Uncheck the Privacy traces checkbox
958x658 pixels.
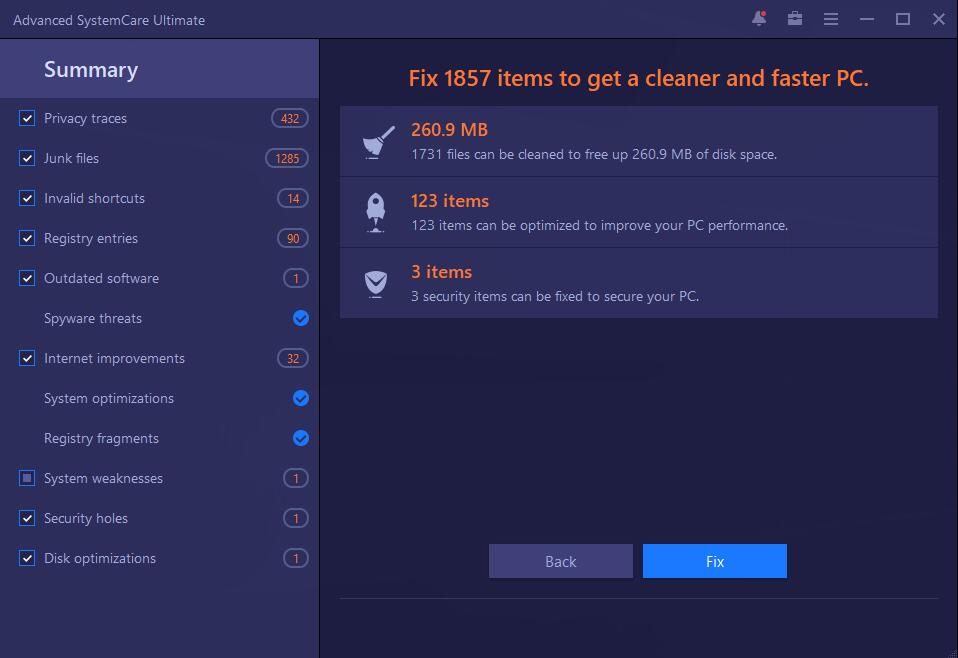(x=27, y=118)
